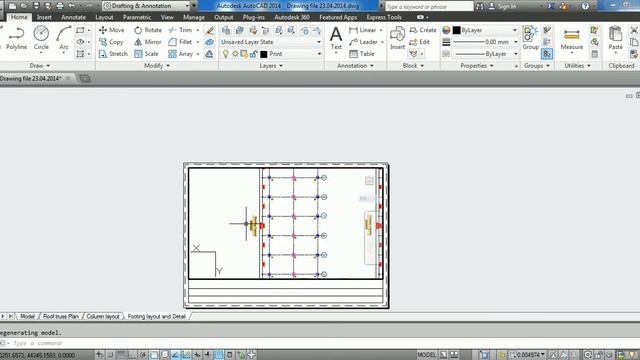Toggle the highlighted Selection Cycling status button
The width and height of the screenshot is (640, 360).
[x=219, y=355]
